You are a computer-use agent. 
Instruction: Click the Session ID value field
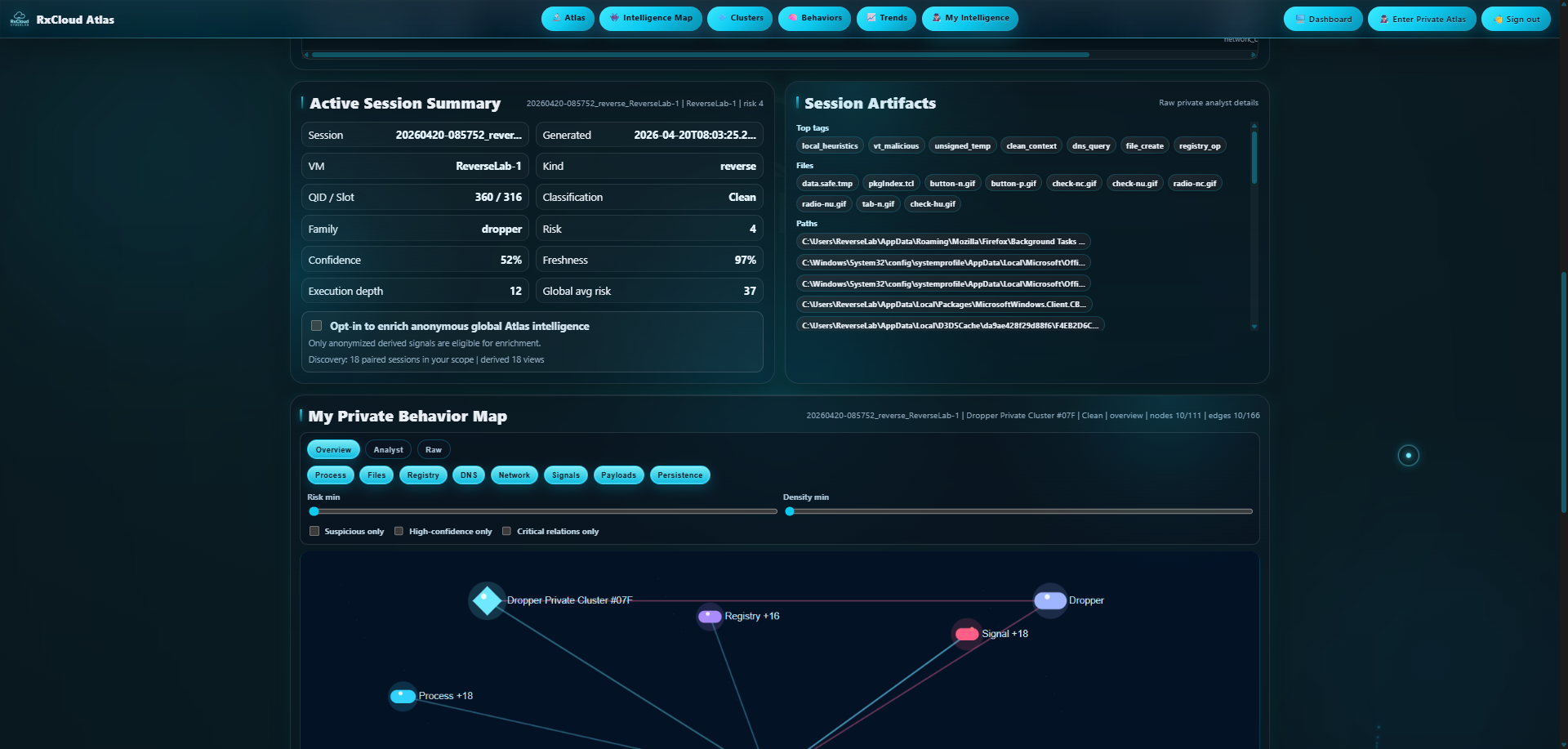415,135
